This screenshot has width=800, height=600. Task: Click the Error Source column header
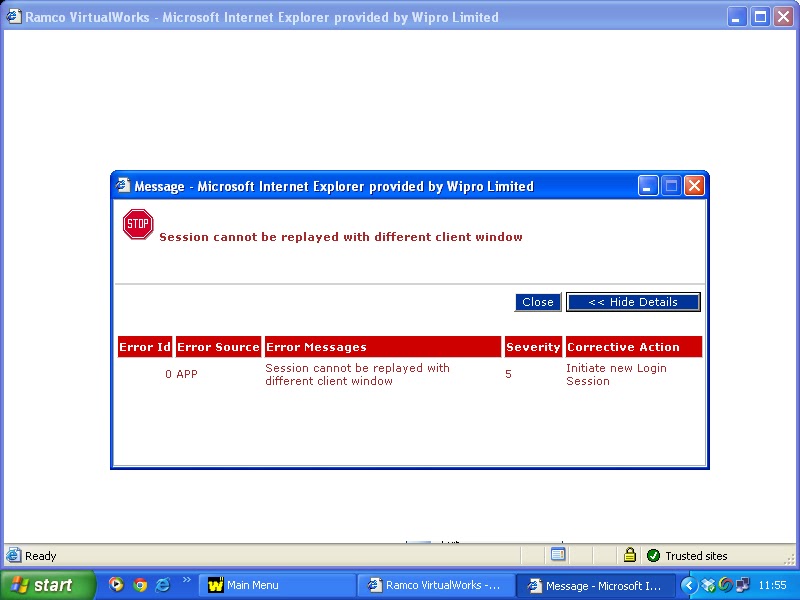(x=218, y=347)
